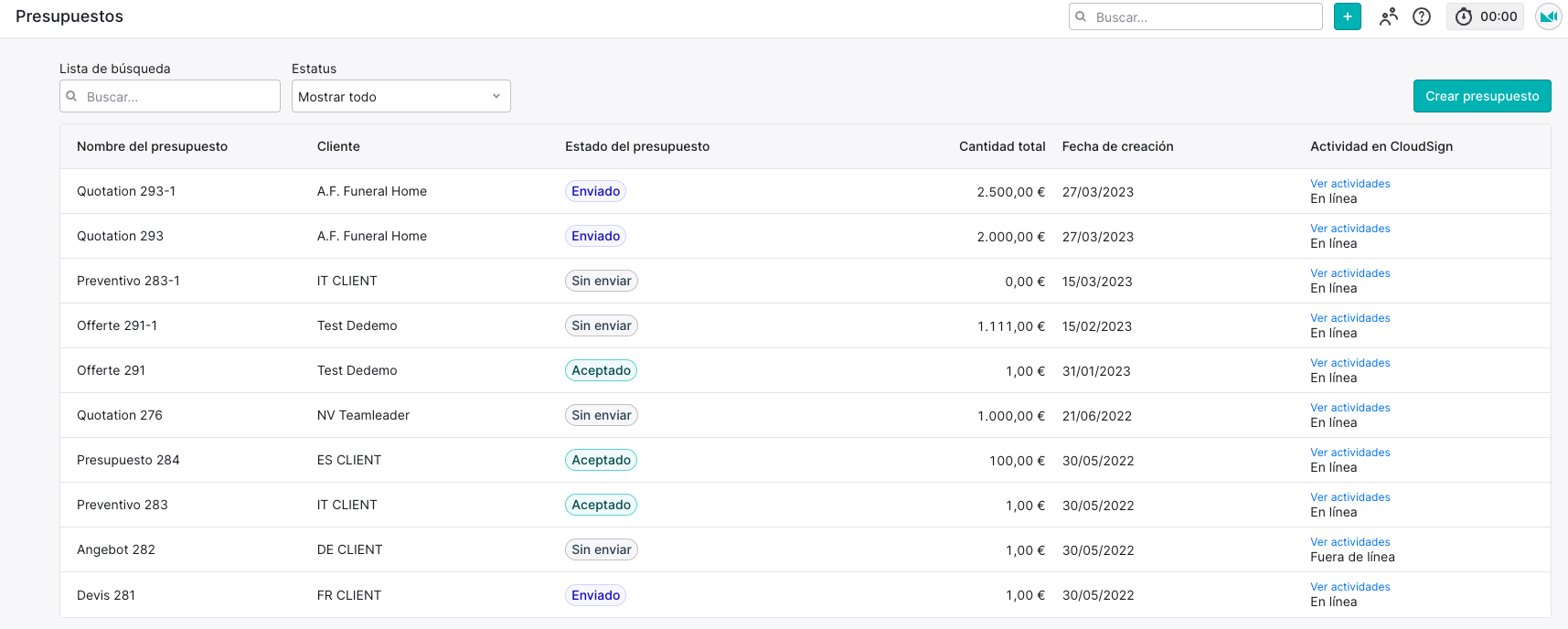Click the magnifier icon in top search bar
Screen dimensions: 1568x629
[1081, 16]
